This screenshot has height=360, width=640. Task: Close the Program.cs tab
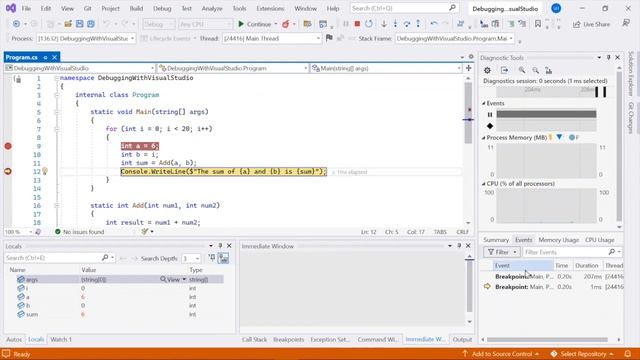[54, 57]
